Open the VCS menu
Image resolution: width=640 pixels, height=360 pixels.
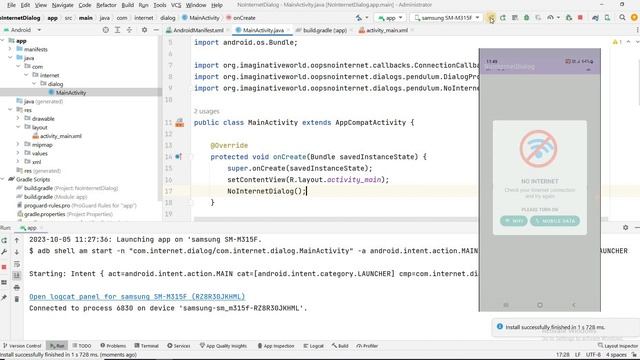(176, 5)
